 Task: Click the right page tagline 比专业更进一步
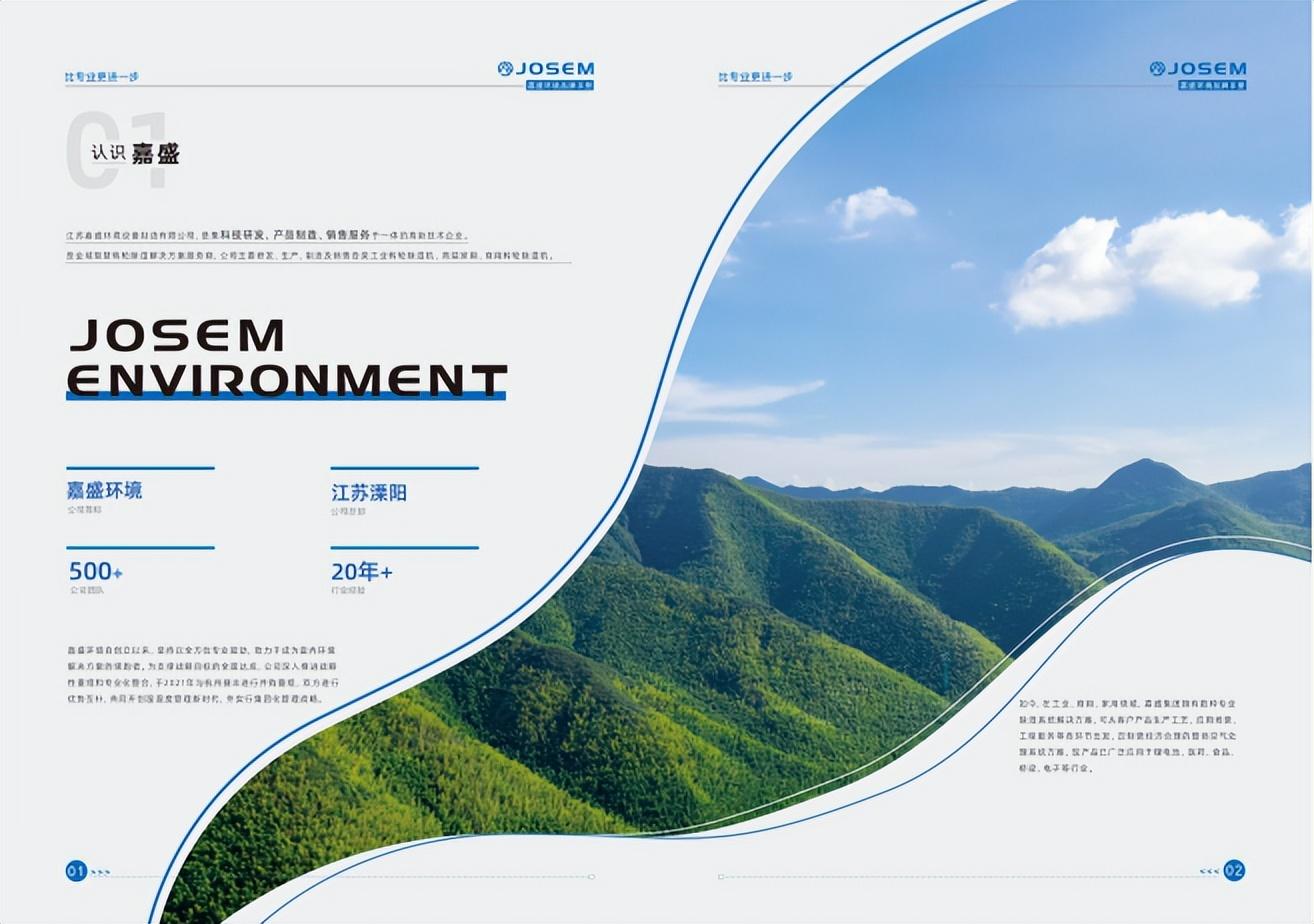coord(755,77)
